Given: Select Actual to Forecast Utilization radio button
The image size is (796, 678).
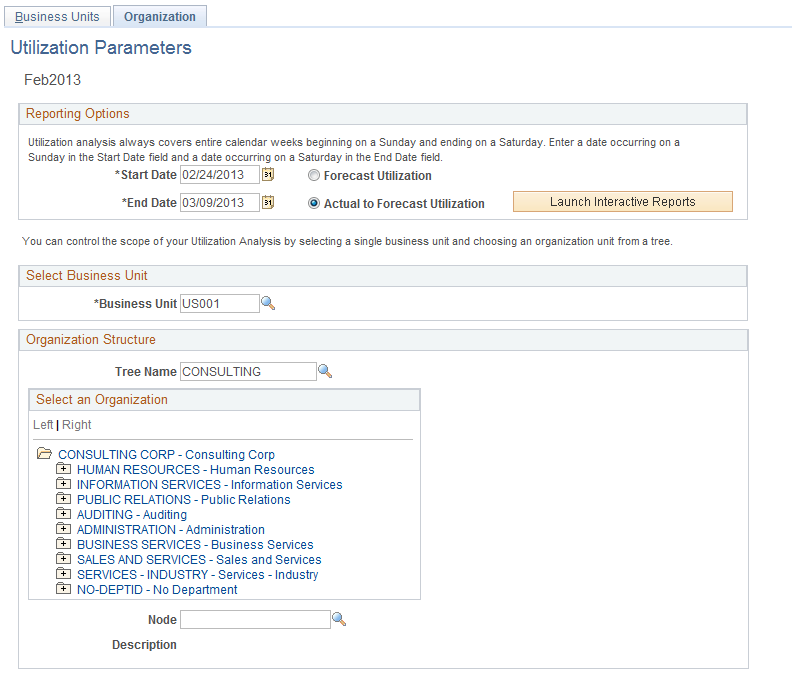Looking at the screenshot, I should [x=314, y=203].
